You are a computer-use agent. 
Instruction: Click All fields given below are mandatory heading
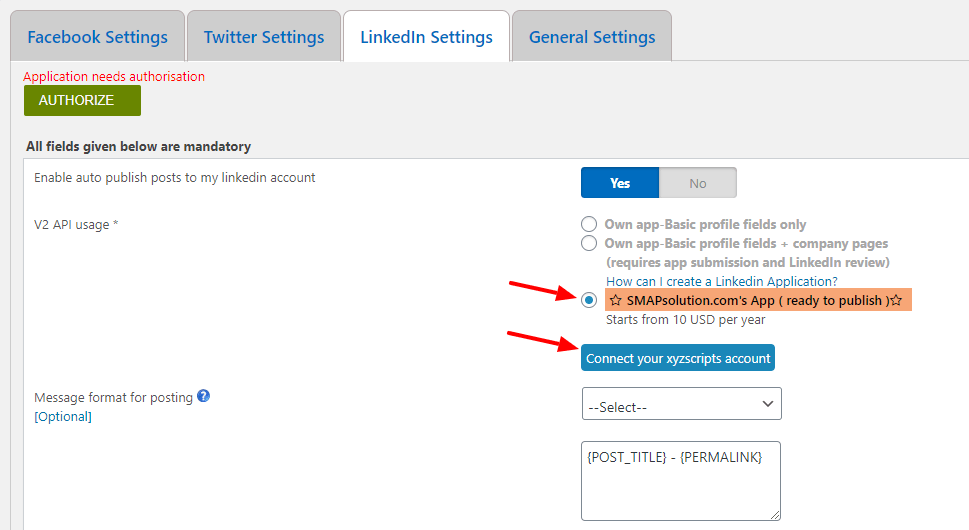[138, 146]
